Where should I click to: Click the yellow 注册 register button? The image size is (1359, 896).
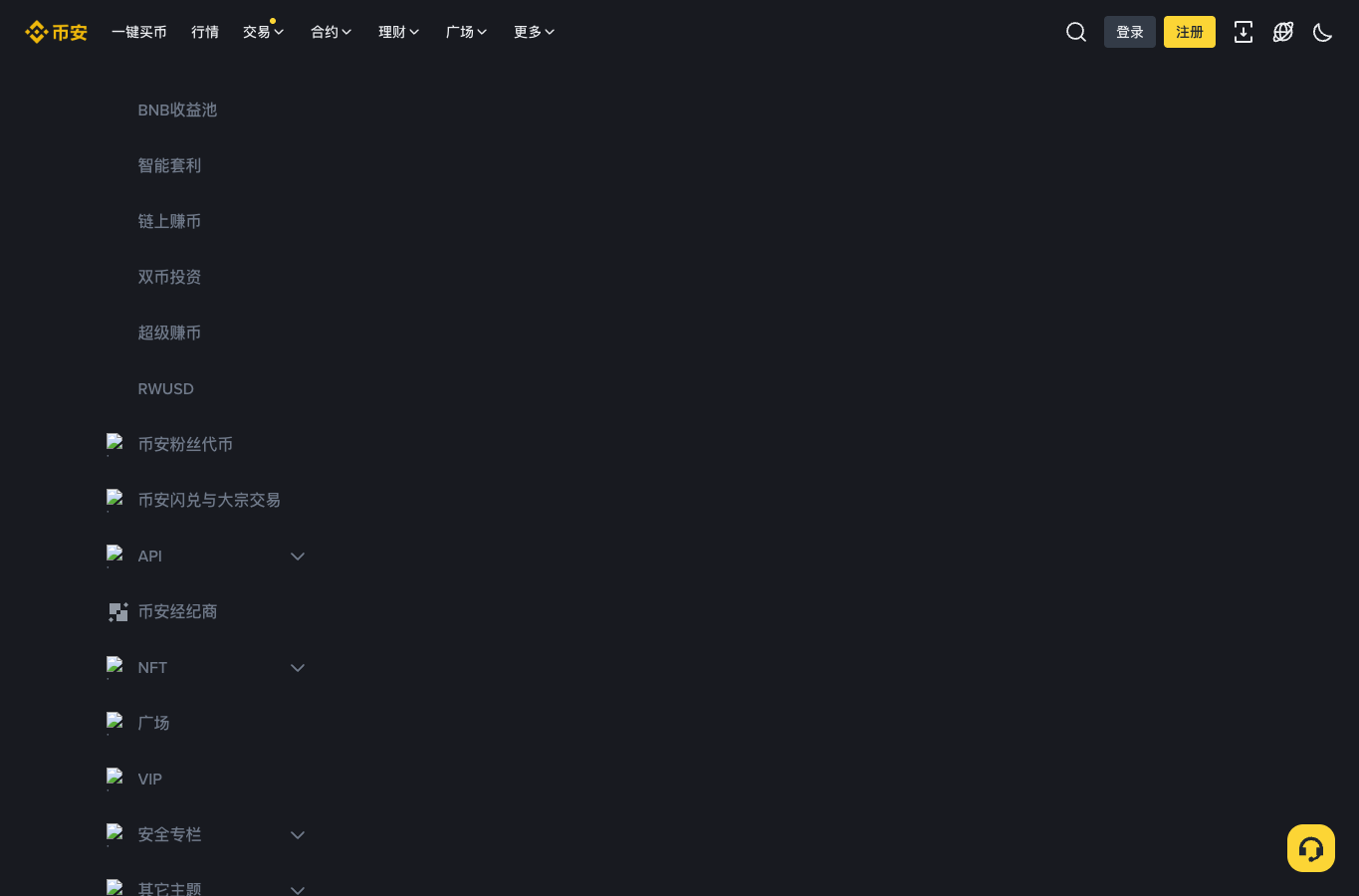click(x=1190, y=32)
